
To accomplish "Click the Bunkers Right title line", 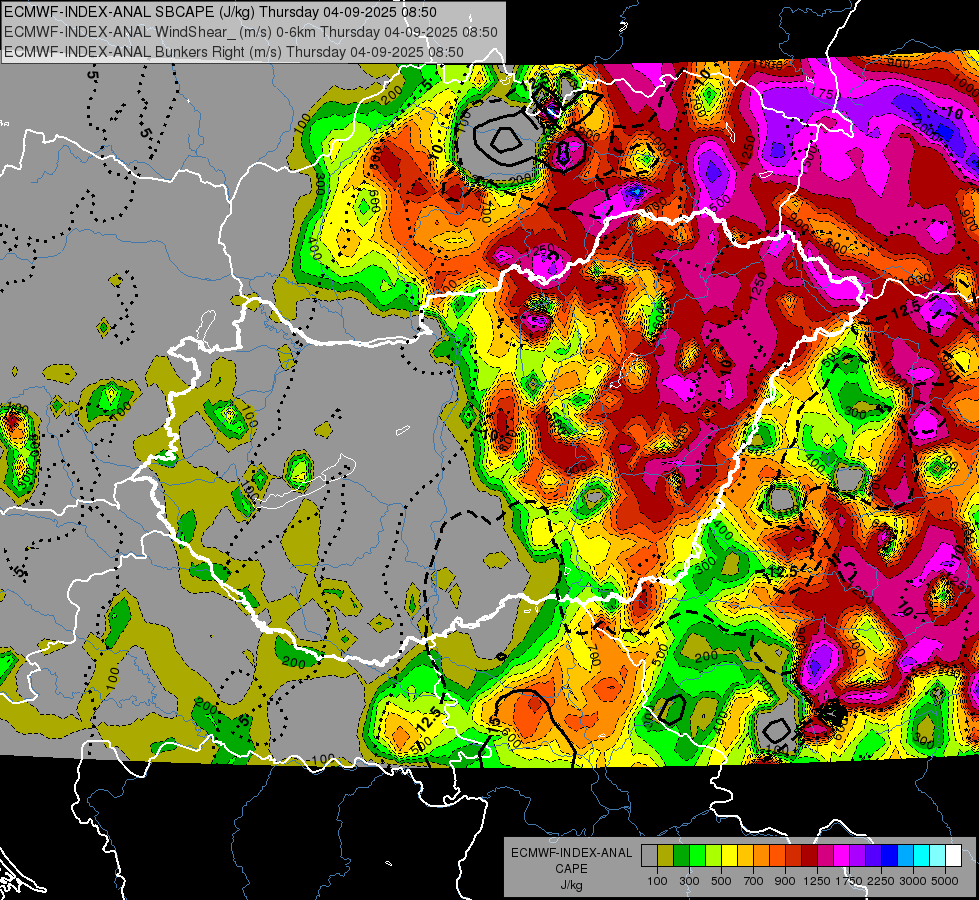I will [x=234, y=52].
